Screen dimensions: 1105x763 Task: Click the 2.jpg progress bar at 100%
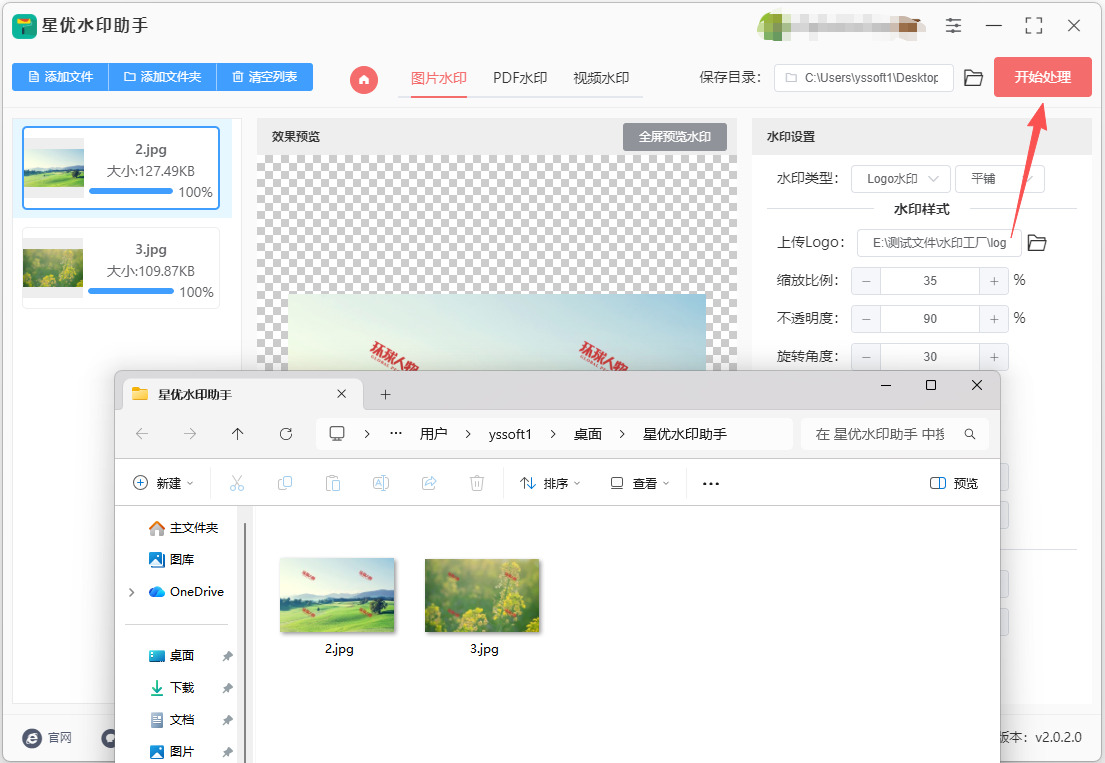pos(131,191)
